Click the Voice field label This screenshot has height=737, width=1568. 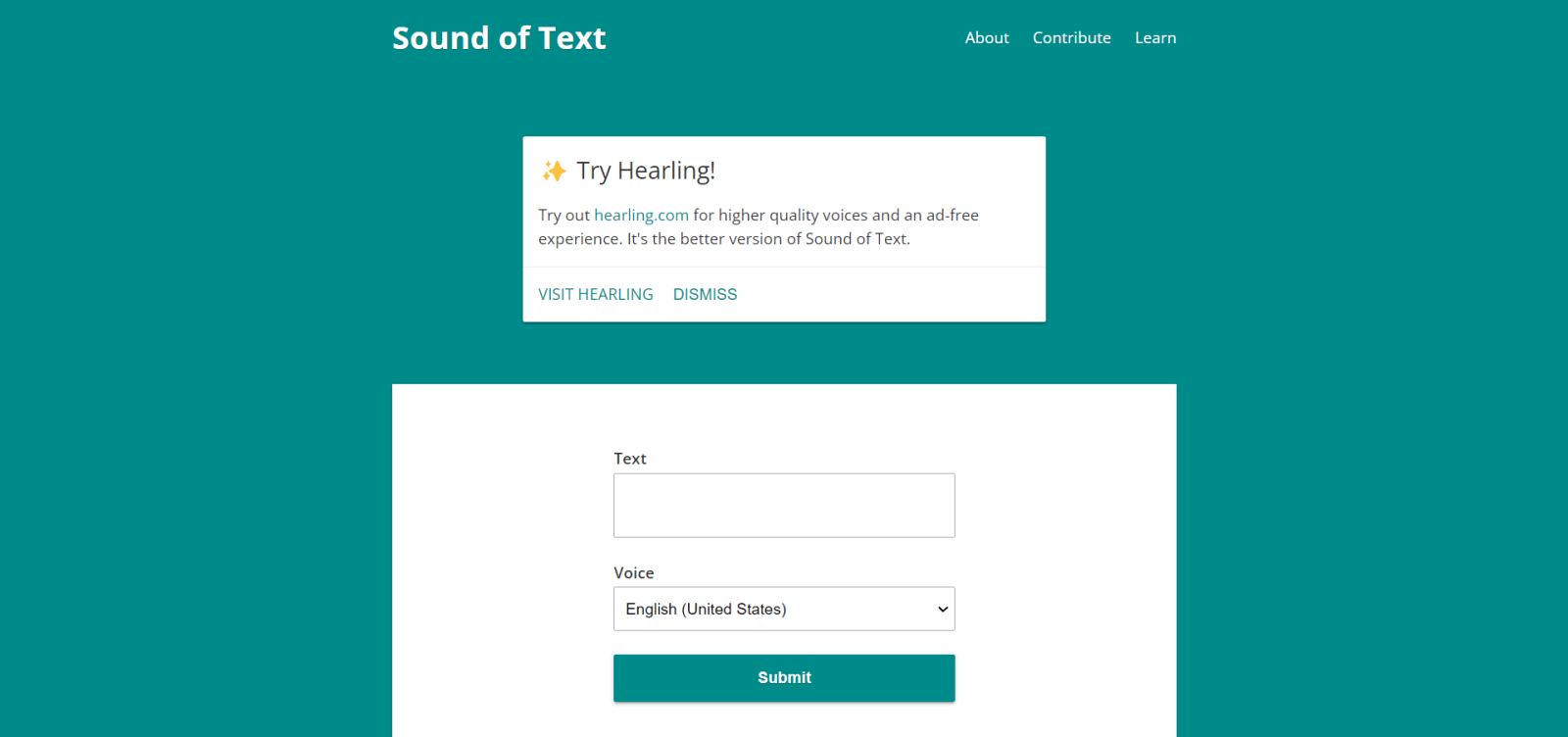633,572
